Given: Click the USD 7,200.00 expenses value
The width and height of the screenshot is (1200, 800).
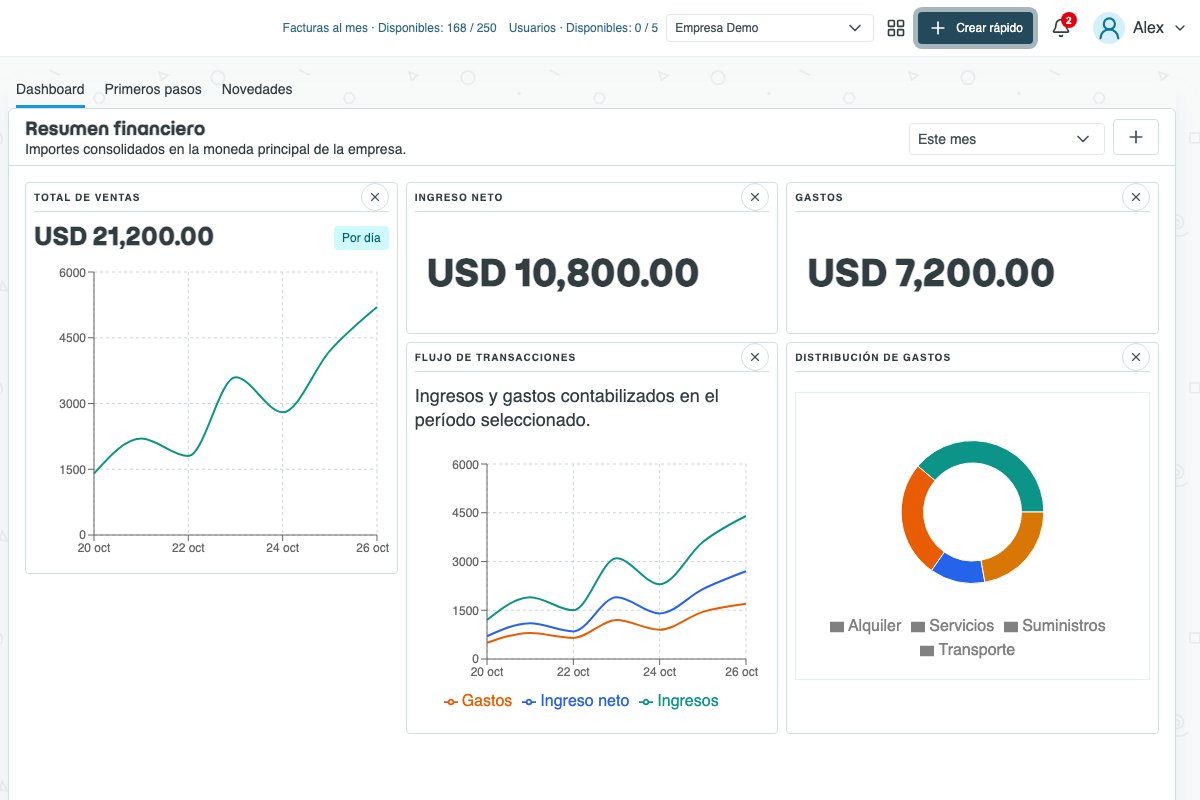Looking at the screenshot, I should (x=931, y=273).
